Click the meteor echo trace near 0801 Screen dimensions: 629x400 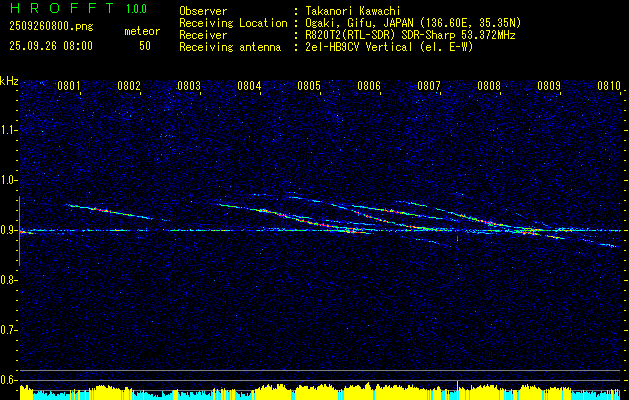[109, 211]
